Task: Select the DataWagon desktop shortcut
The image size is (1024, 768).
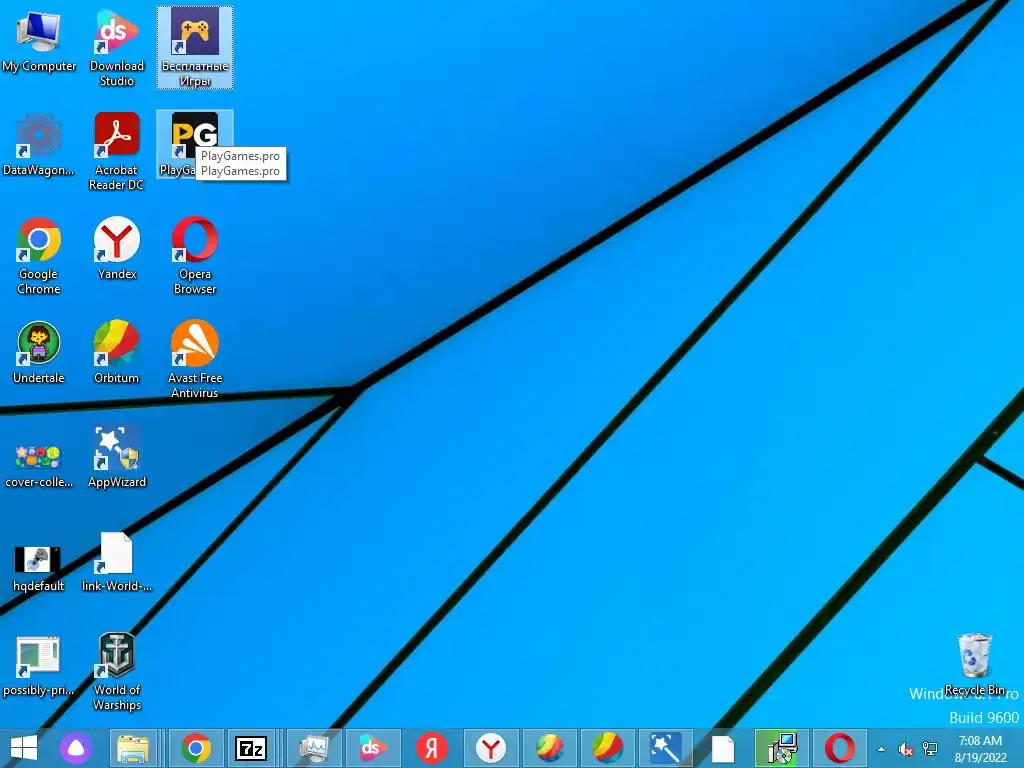Action: pyautogui.click(x=39, y=145)
